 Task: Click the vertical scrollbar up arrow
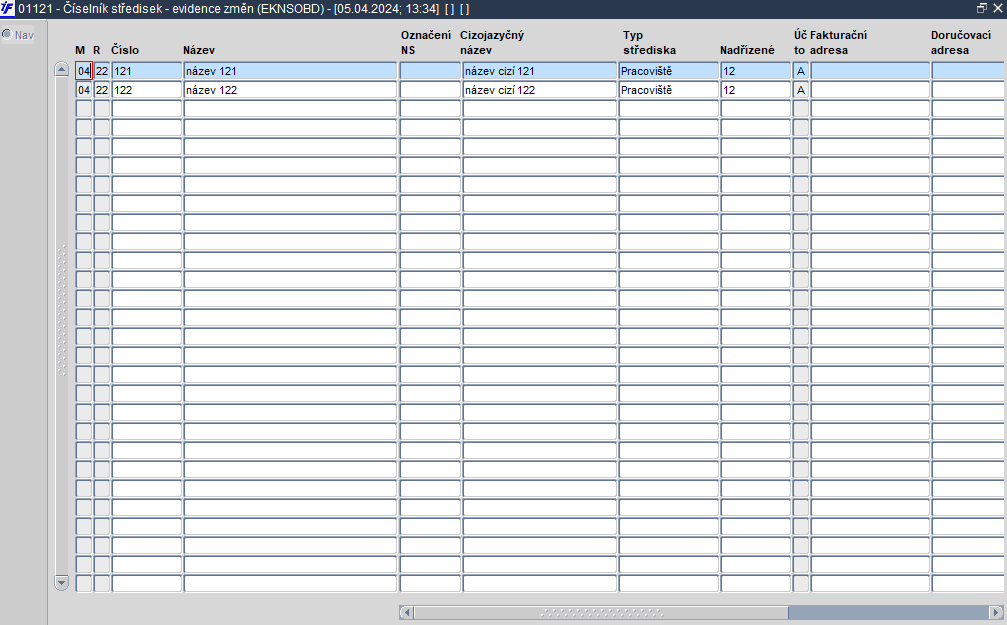tap(62, 69)
